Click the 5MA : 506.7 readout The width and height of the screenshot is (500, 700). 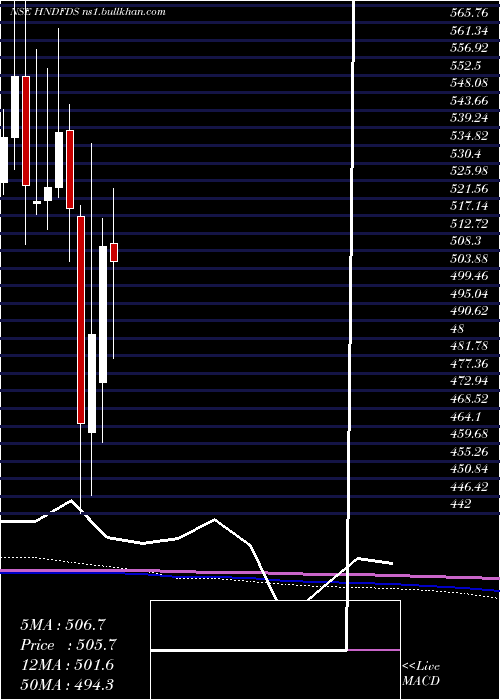click(63, 624)
